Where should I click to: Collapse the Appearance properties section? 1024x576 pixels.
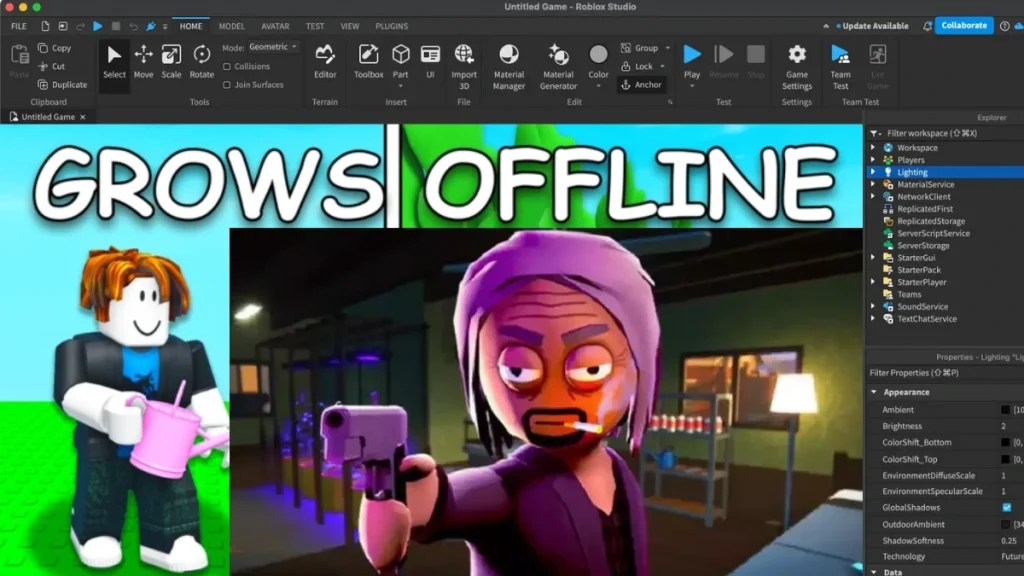coord(874,392)
